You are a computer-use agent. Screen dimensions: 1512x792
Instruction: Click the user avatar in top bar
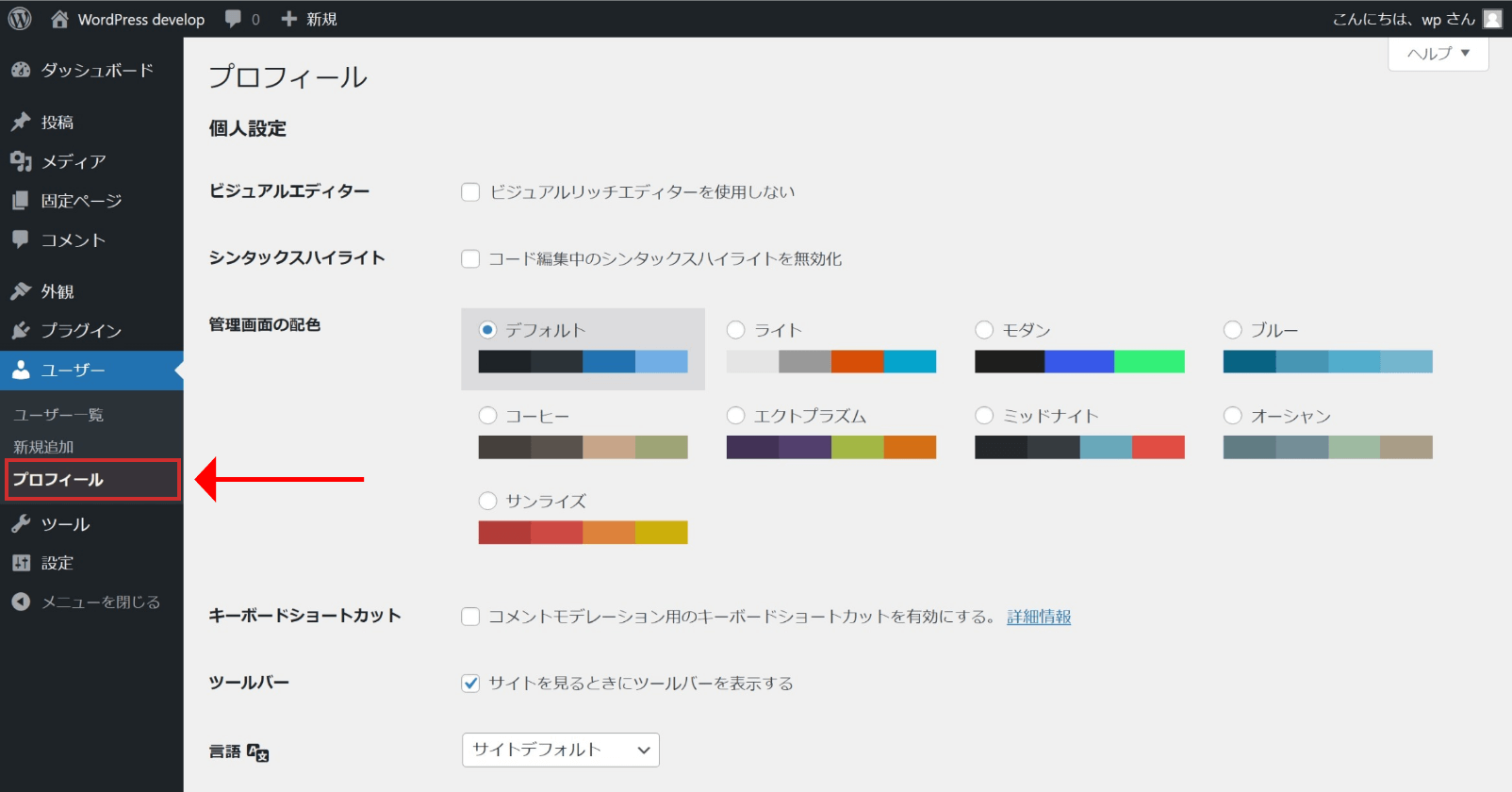click(x=1492, y=19)
